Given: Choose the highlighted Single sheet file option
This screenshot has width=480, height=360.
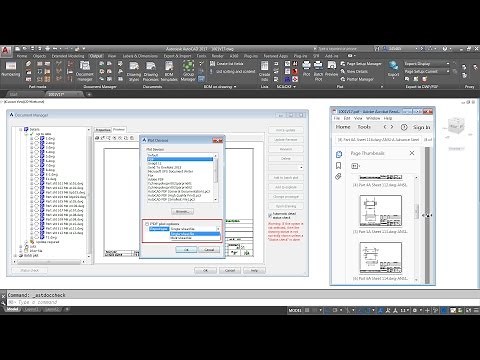Looking at the screenshot, I should click(x=195, y=234).
